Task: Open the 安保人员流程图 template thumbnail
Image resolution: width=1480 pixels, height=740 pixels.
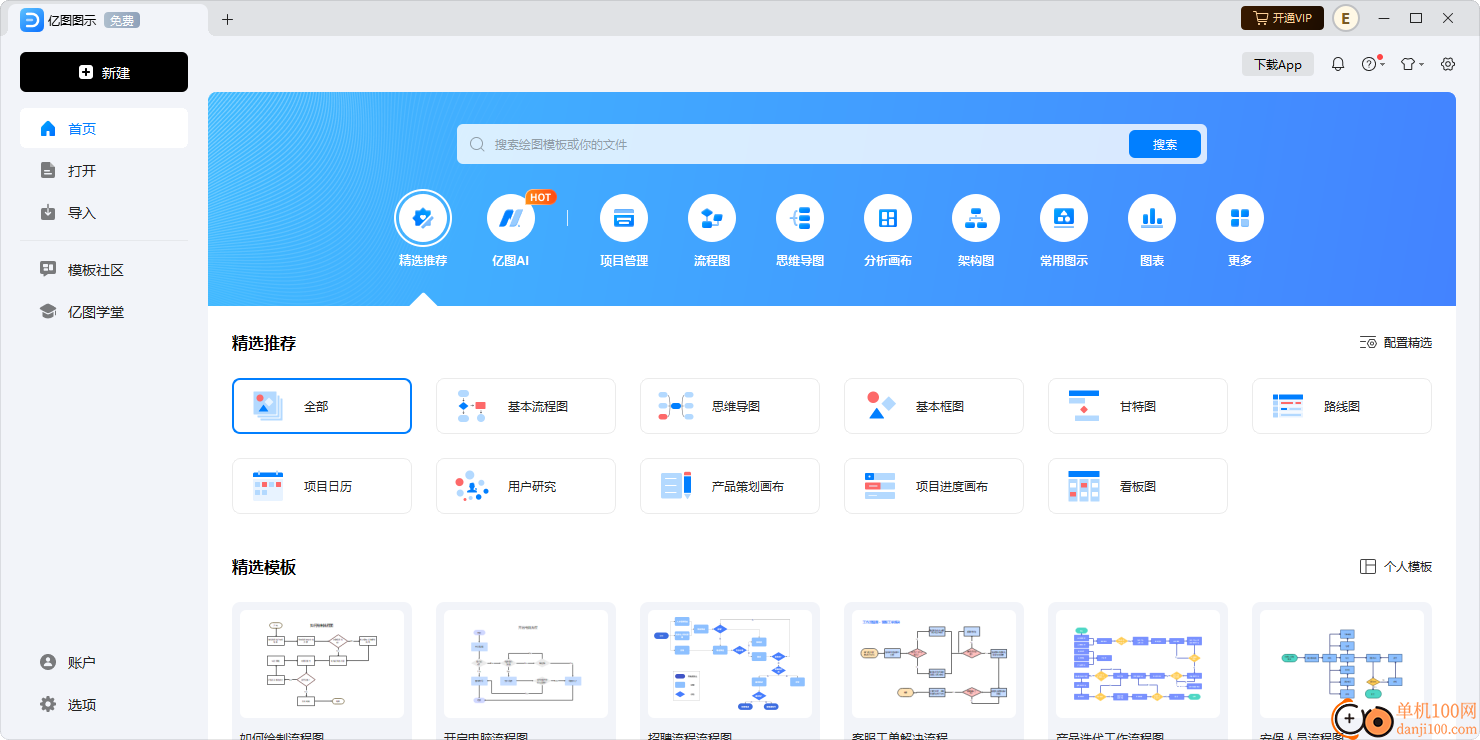Action: click(1342, 664)
